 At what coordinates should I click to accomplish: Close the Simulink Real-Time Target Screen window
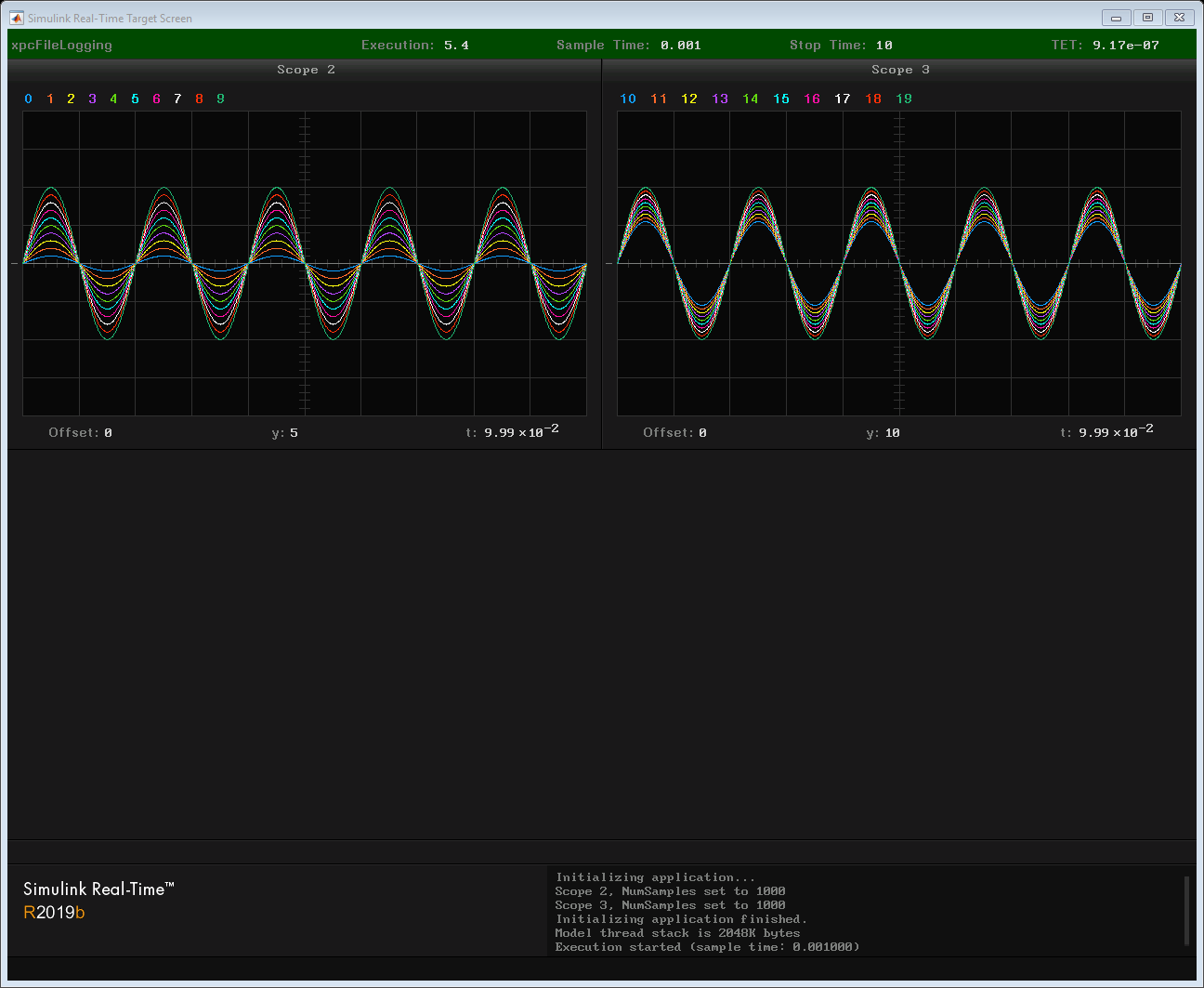(1179, 18)
